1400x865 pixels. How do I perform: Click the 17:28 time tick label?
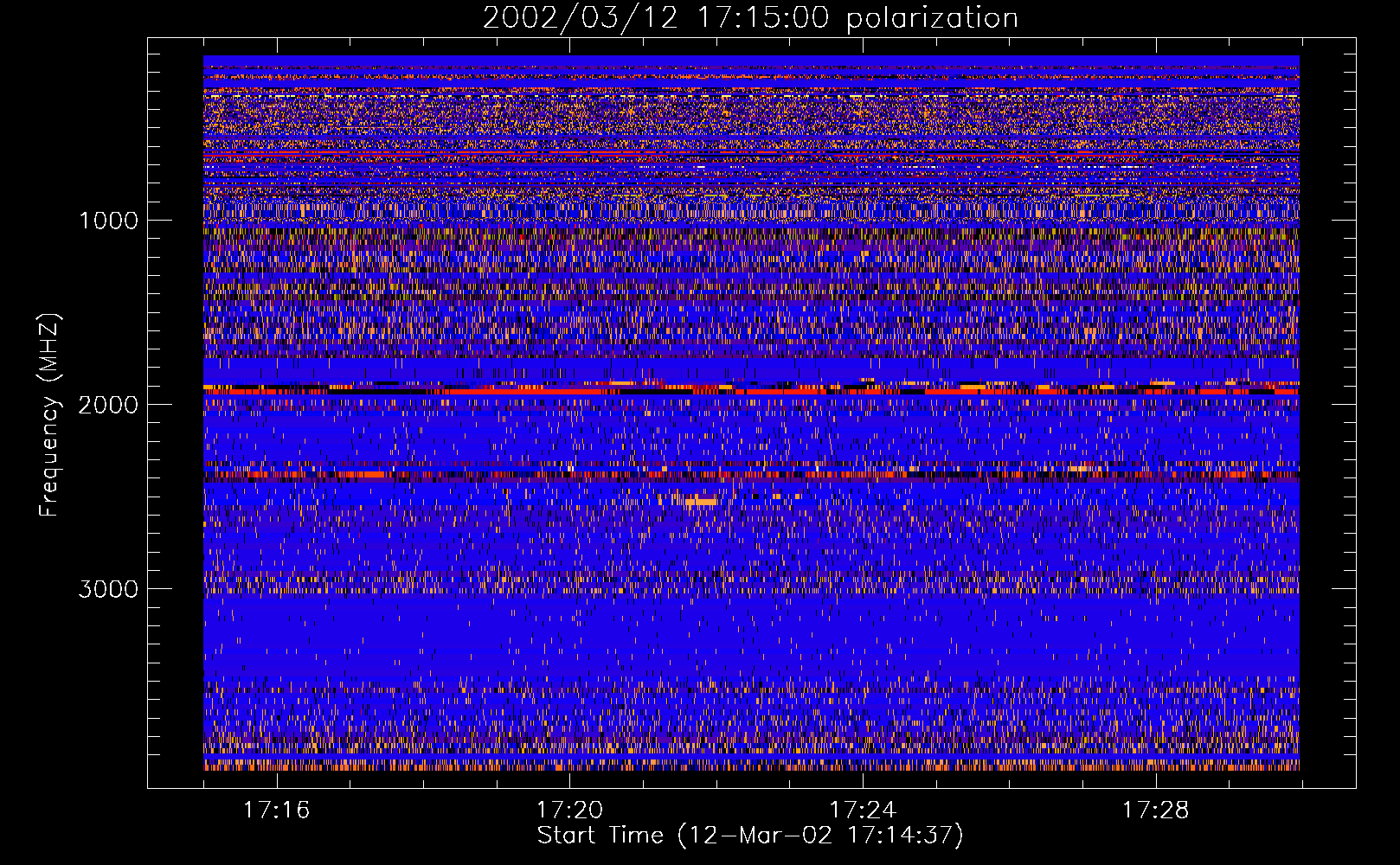1156,811
